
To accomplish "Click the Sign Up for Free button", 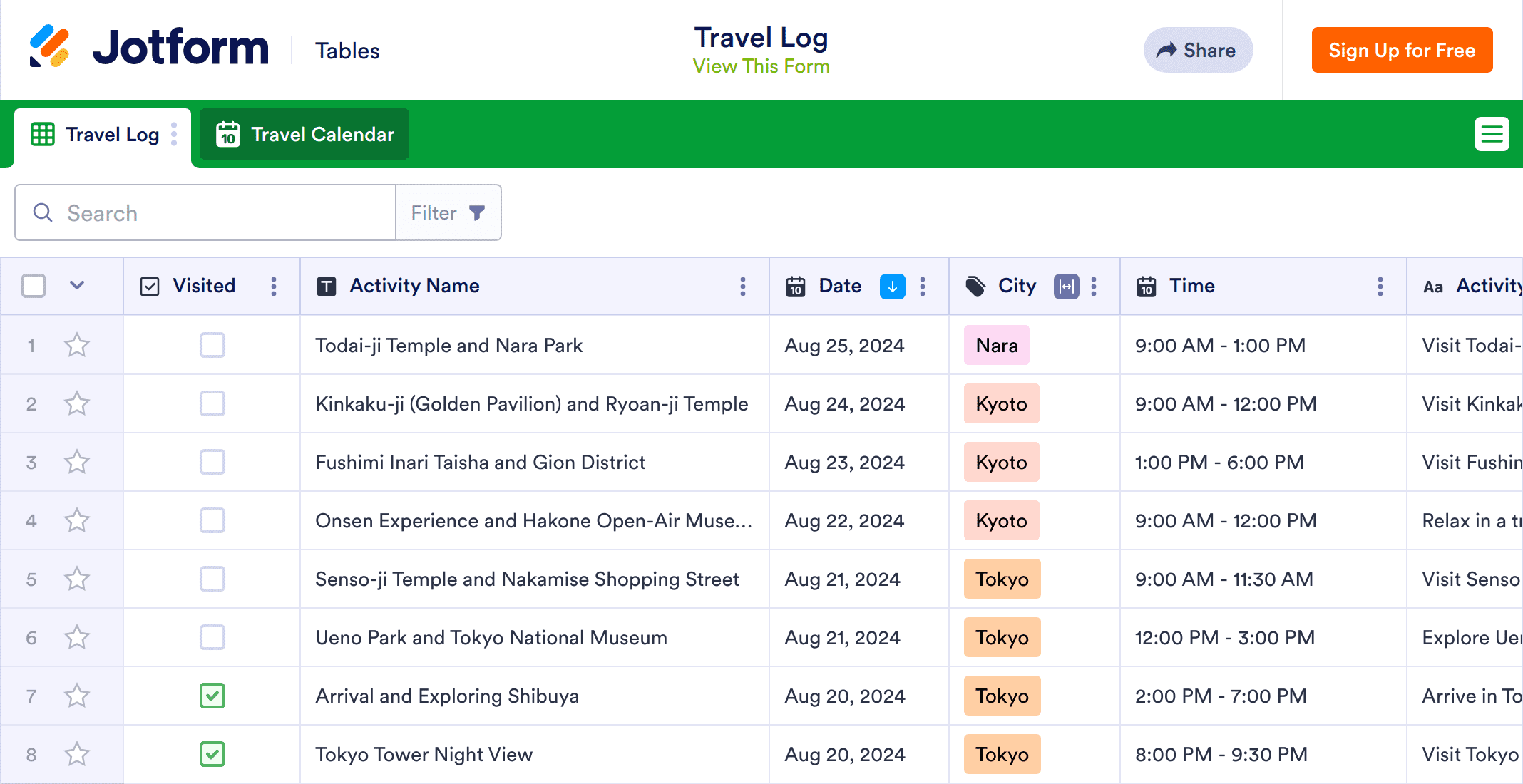I will (x=1401, y=50).
